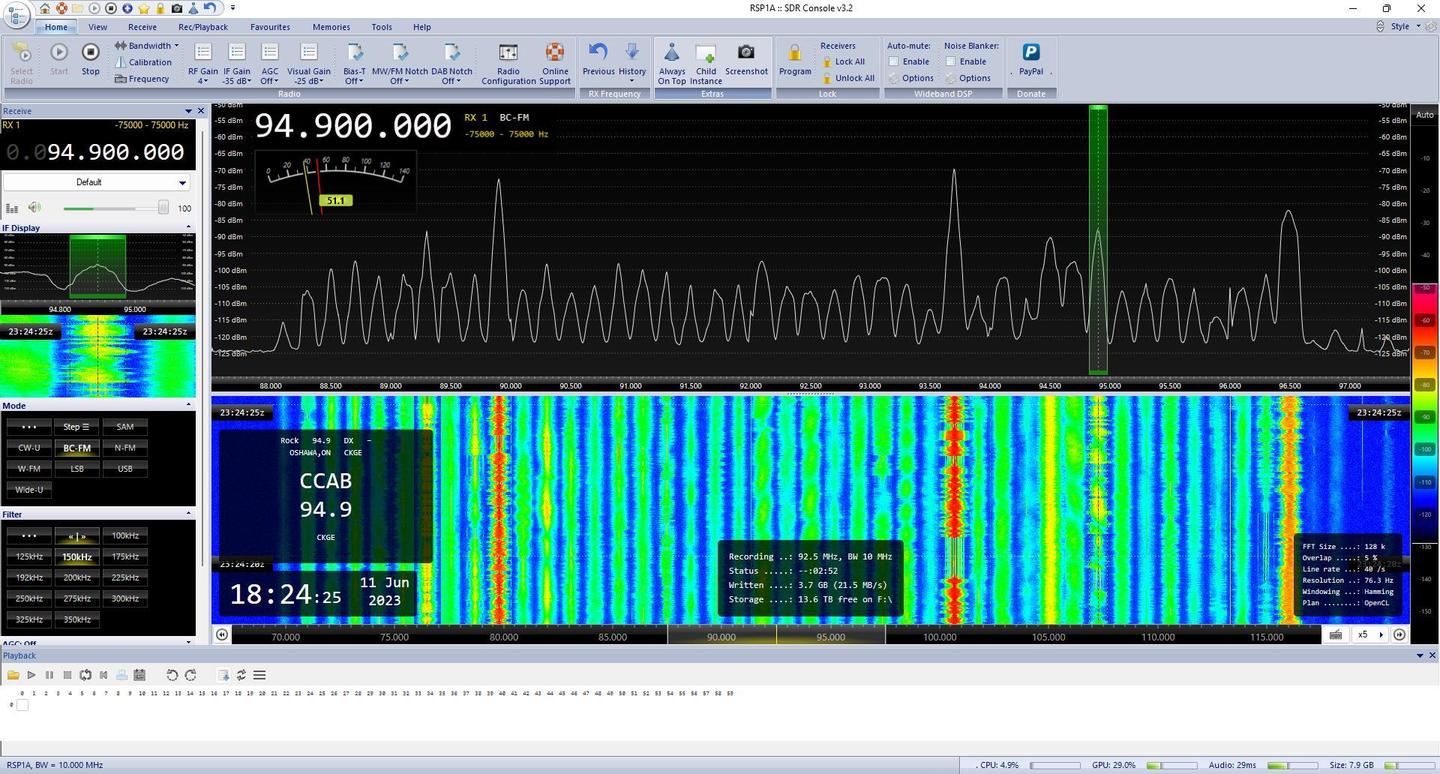The width and height of the screenshot is (1440, 774).
Task: Click the waterfall left-scroll circle icon
Action: click(x=222, y=634)
